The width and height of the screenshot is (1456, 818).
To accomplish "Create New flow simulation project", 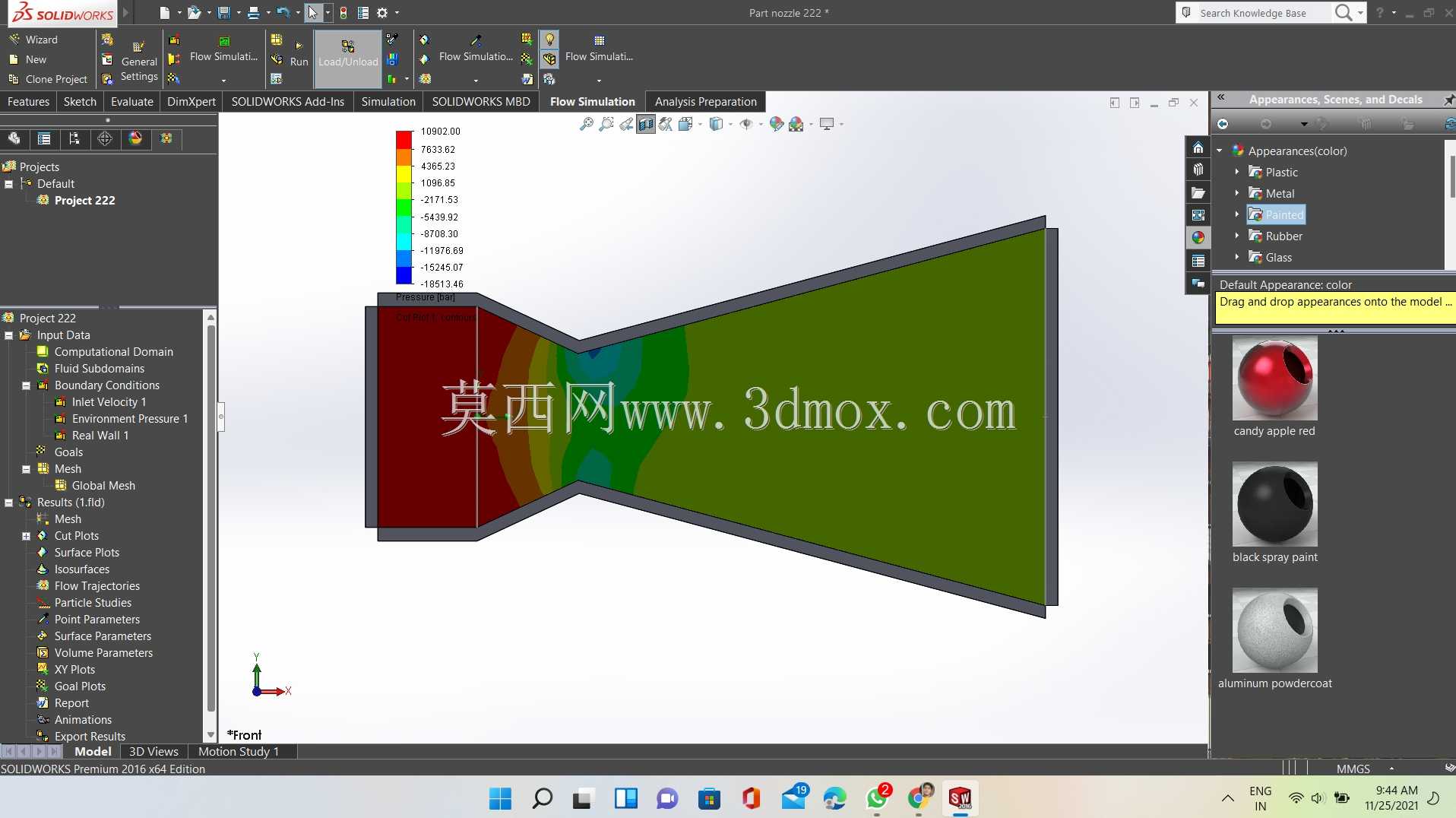I will [27, 59].
